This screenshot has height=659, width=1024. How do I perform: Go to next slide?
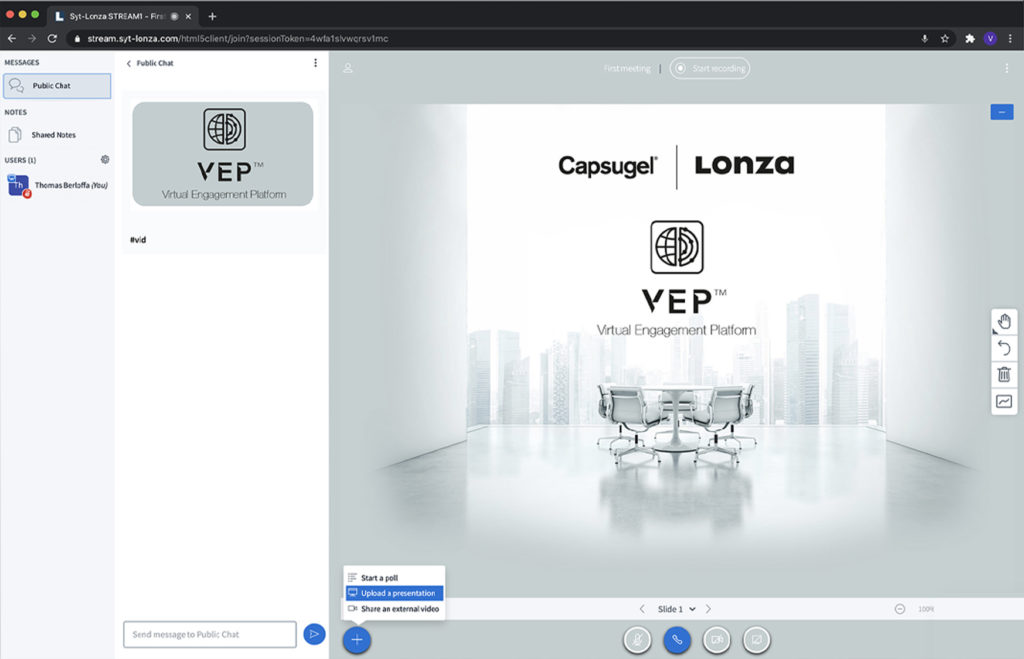pyautogui.click(x=709, y=609)
